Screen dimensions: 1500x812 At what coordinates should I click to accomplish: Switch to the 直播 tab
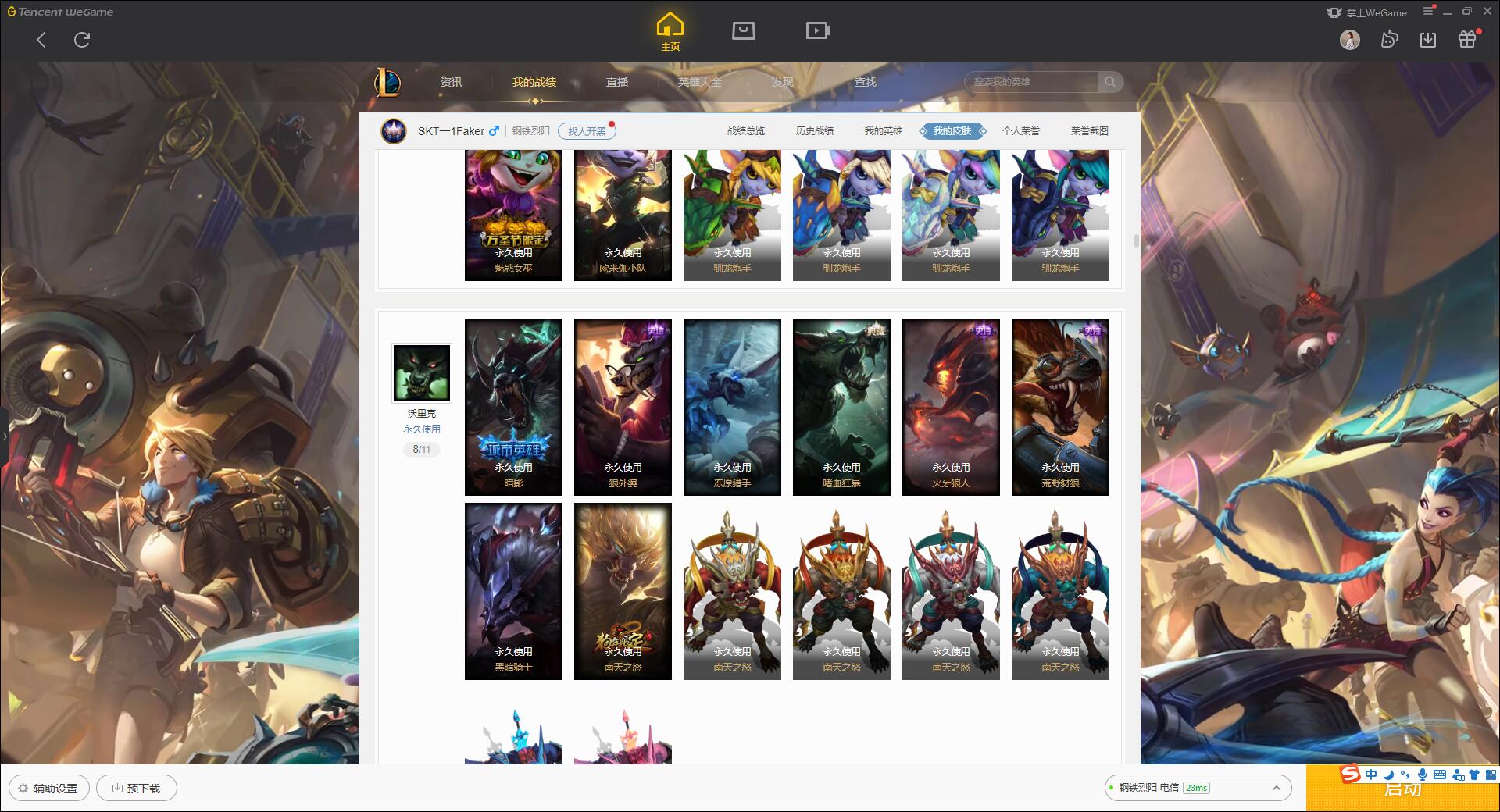tap(617, 82)
